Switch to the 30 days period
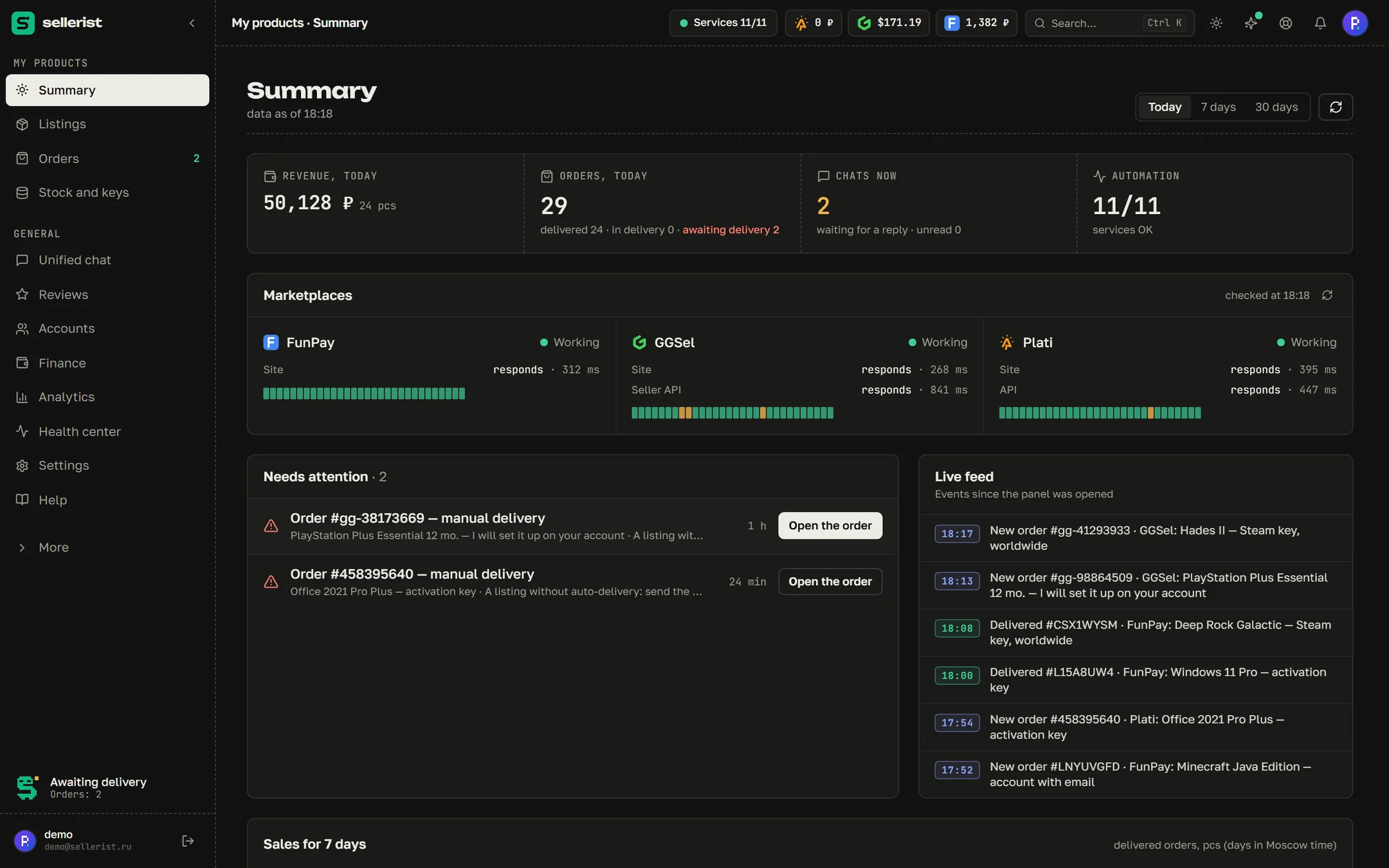 click(1276, 107)
